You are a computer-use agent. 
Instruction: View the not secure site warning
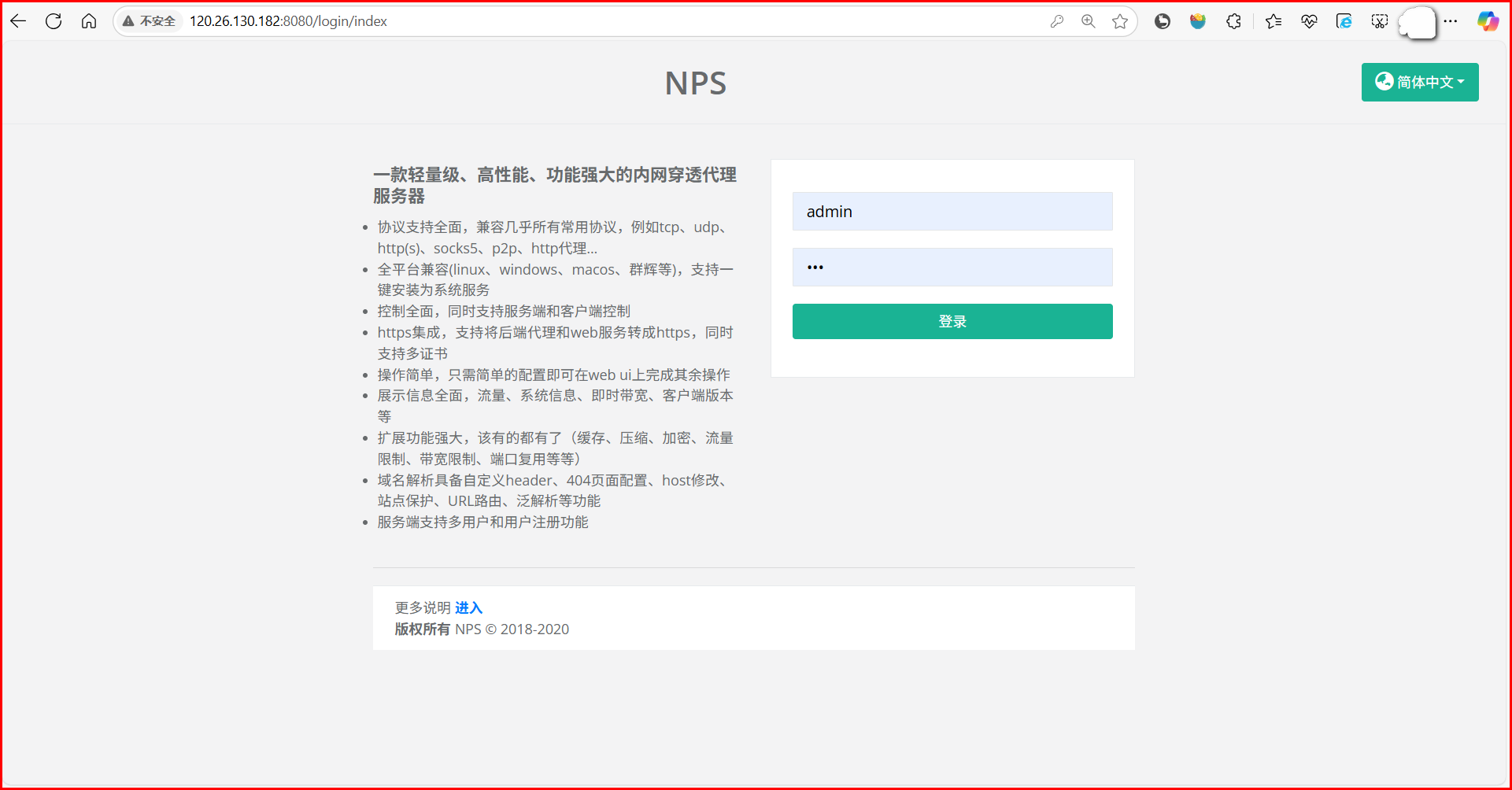point(149,21)
